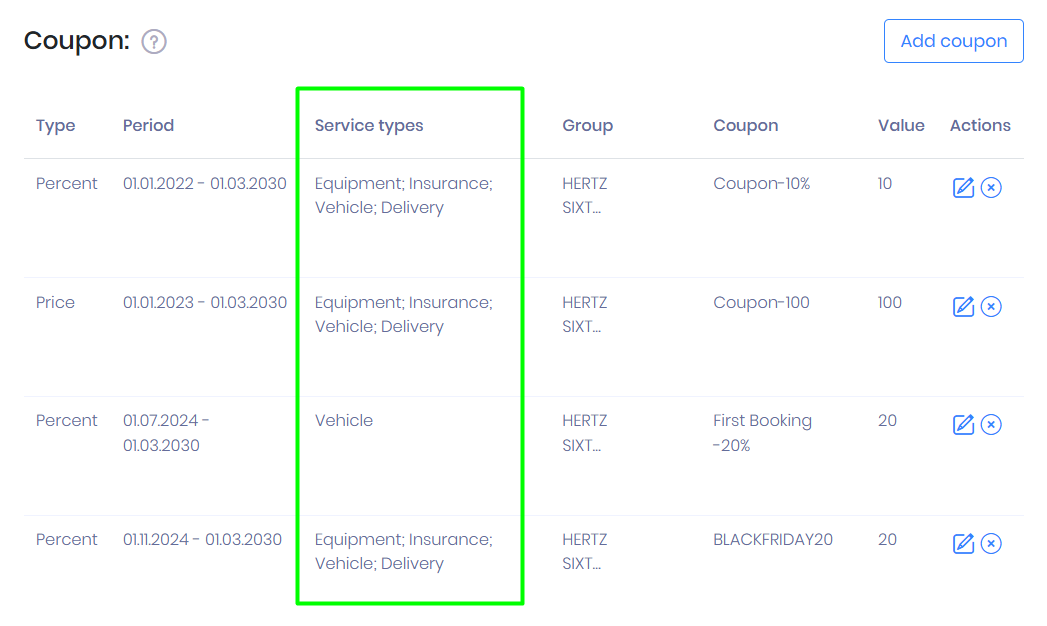Click the Price type cell
Viewport: 1047px width, 626px height.
(56, 303)
